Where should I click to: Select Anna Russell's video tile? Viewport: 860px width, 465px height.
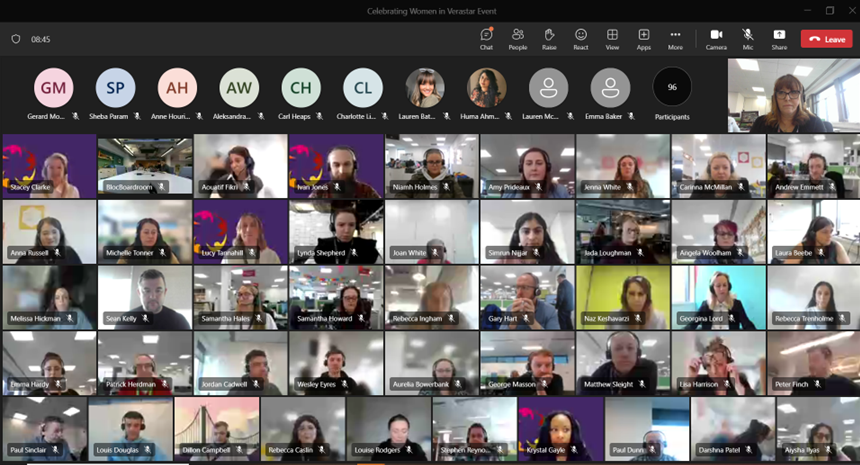click(49, 232)
